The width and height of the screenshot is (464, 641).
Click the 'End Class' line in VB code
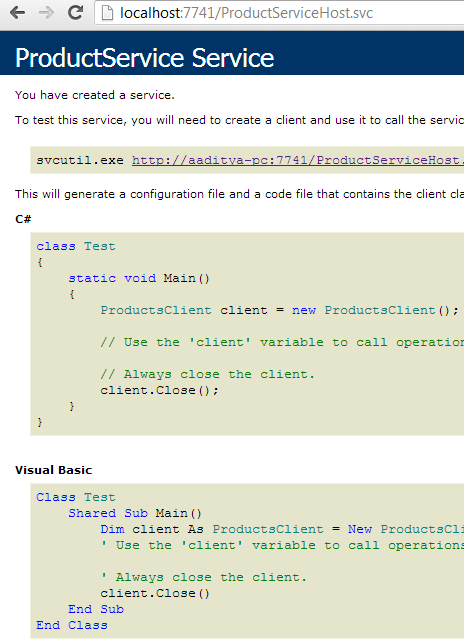click(x=72, y=625)
